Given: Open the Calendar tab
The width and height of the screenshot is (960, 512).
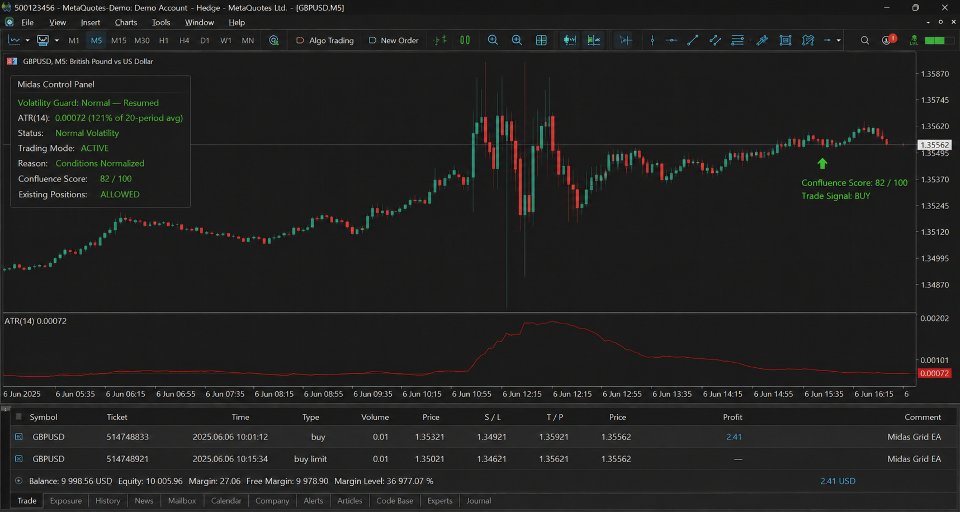Looking at the screenshot, I should pyautogui.click(x=226, y=500).
